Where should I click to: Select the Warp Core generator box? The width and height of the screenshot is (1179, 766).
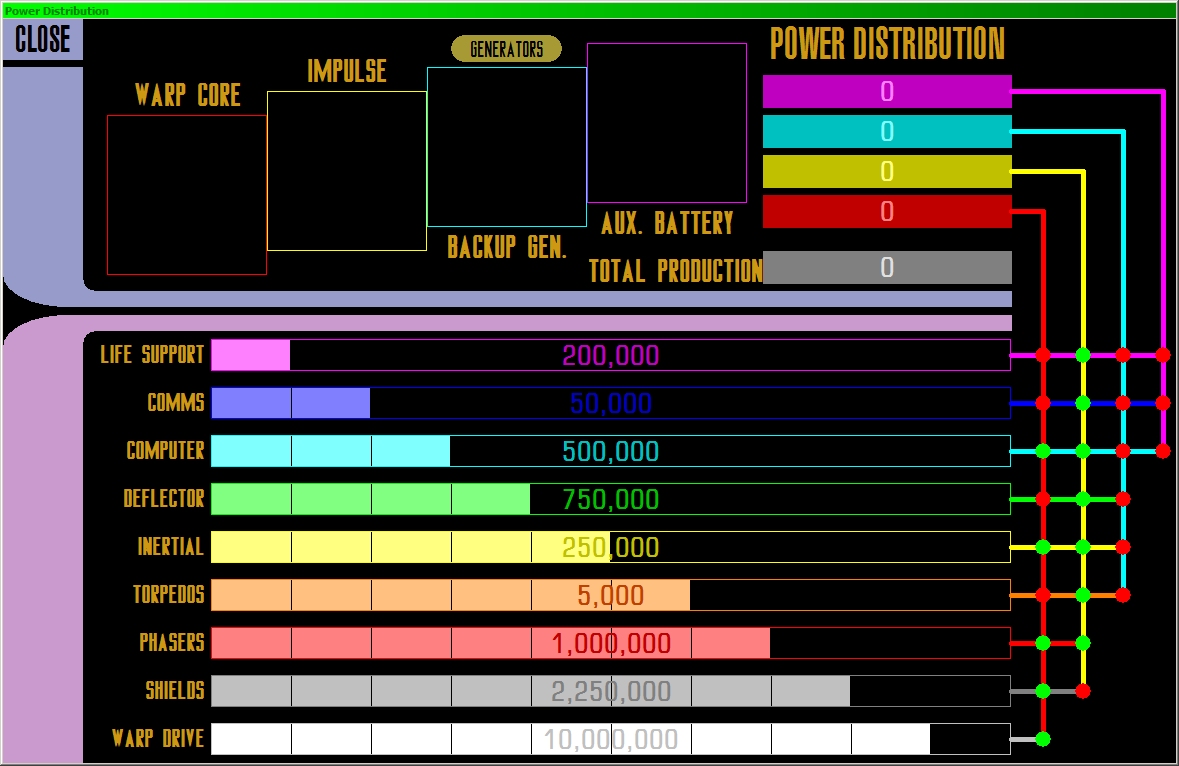pos(186,195)
